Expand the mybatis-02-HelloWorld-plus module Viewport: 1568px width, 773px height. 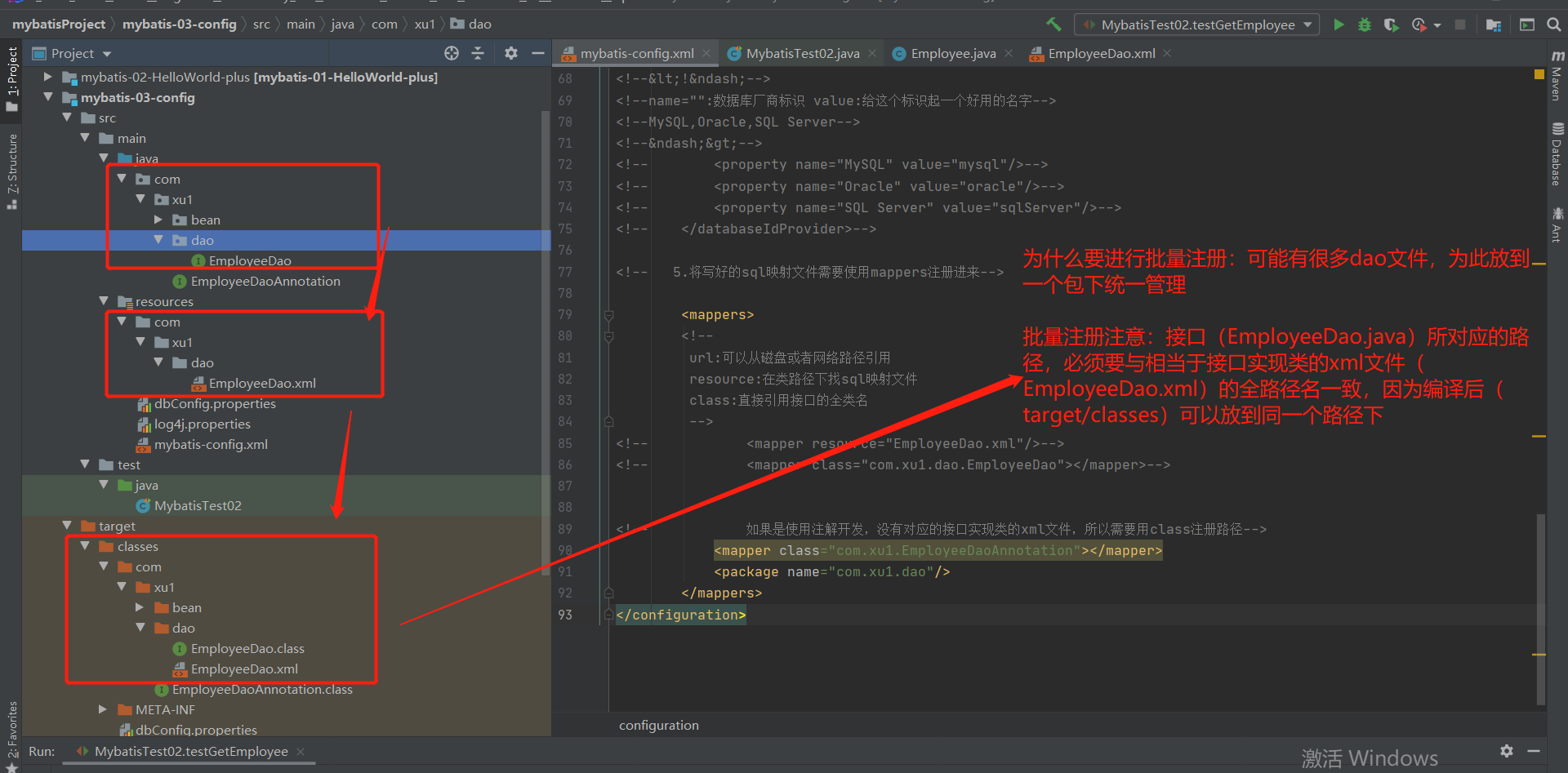[48, 77]
